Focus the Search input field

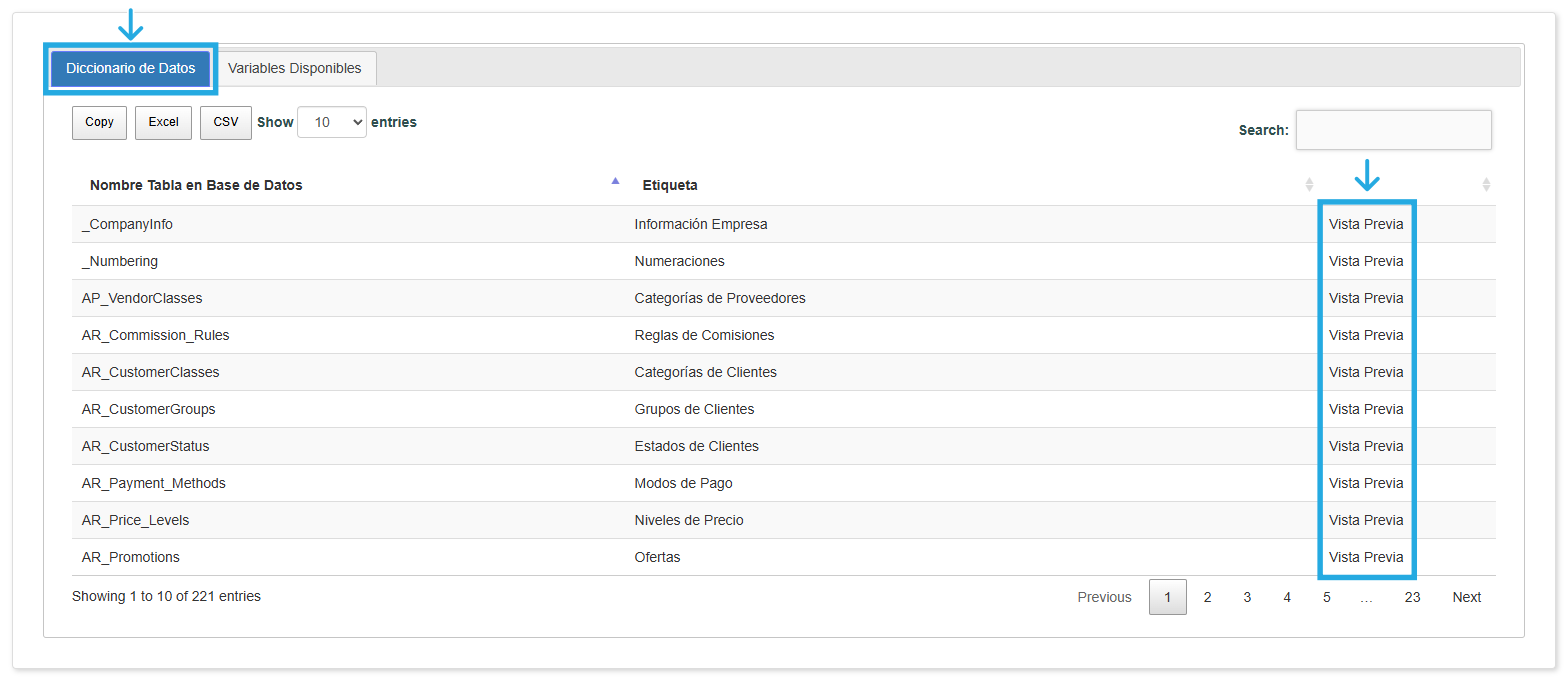(x=1393, y=130)
